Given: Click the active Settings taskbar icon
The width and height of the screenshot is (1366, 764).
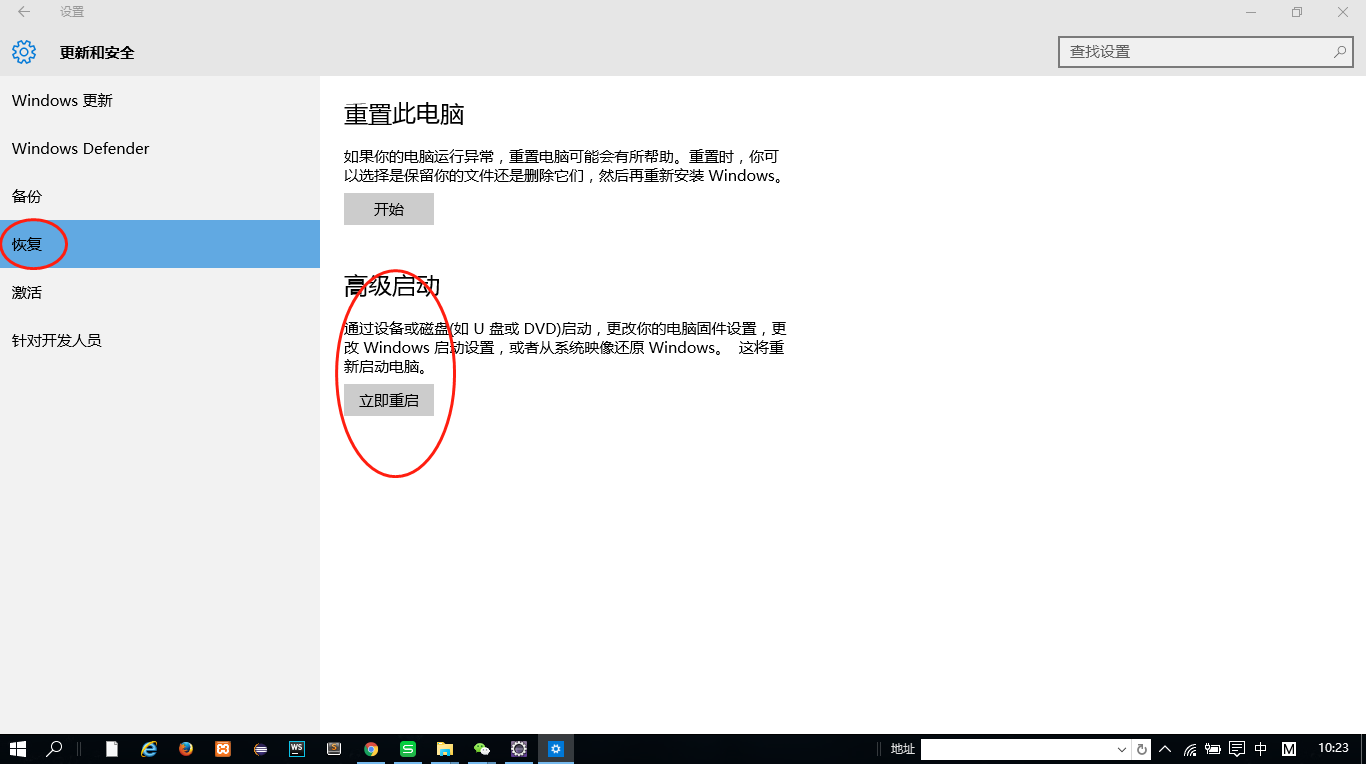Looking at the screenshot, I should (556, 748).
